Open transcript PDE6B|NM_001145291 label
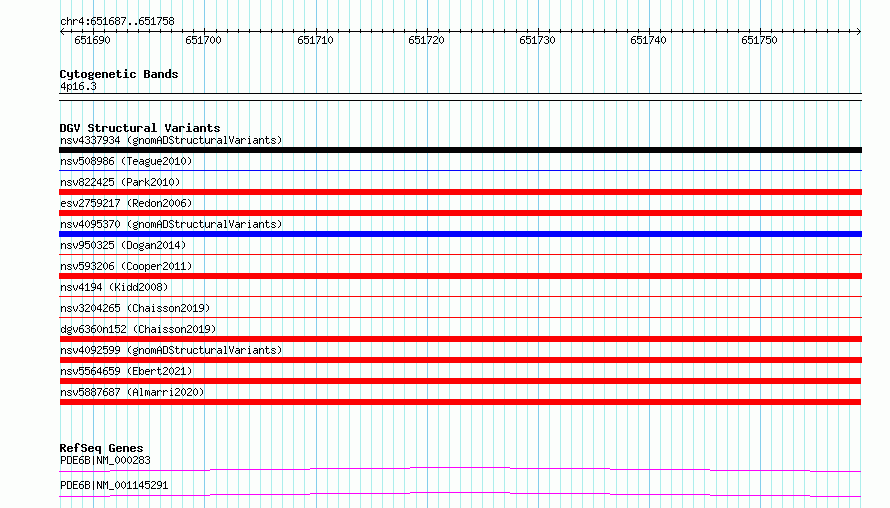 (114, 485)
